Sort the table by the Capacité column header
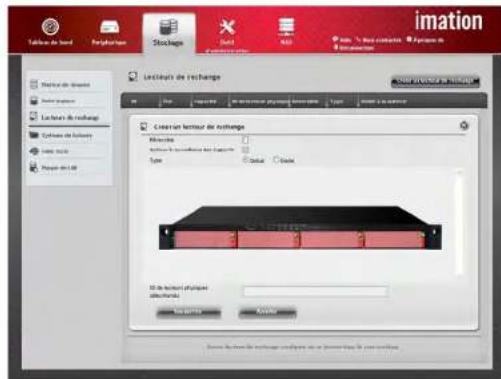This screenshot has width=501, height=379. 205,101
